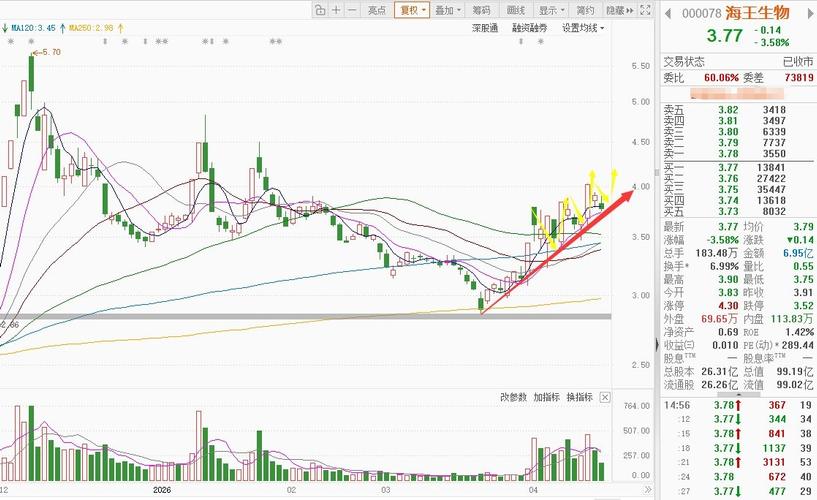This screenshot has width=817, height=500.
Task: Select the 卖三 price 3.80
Action: [728, 132]
